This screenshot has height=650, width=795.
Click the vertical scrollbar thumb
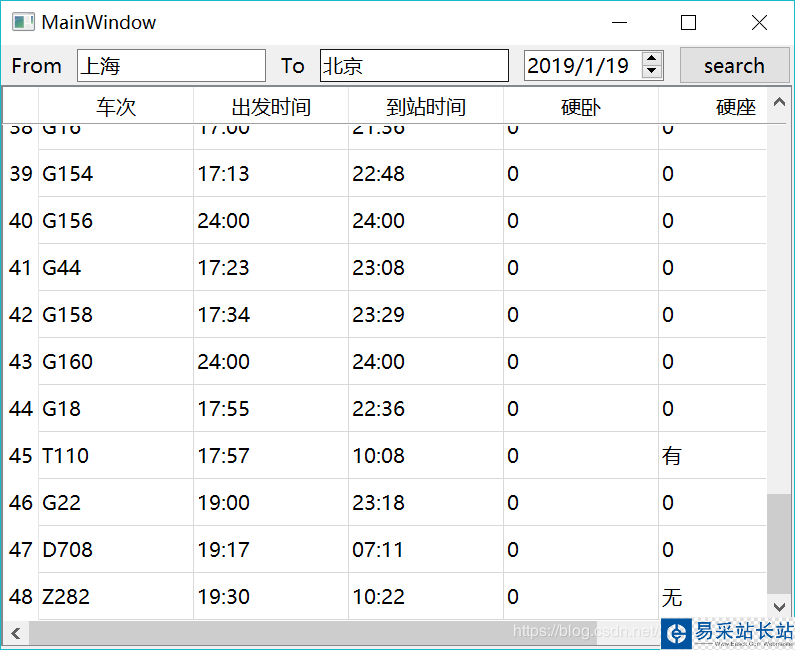777,542
